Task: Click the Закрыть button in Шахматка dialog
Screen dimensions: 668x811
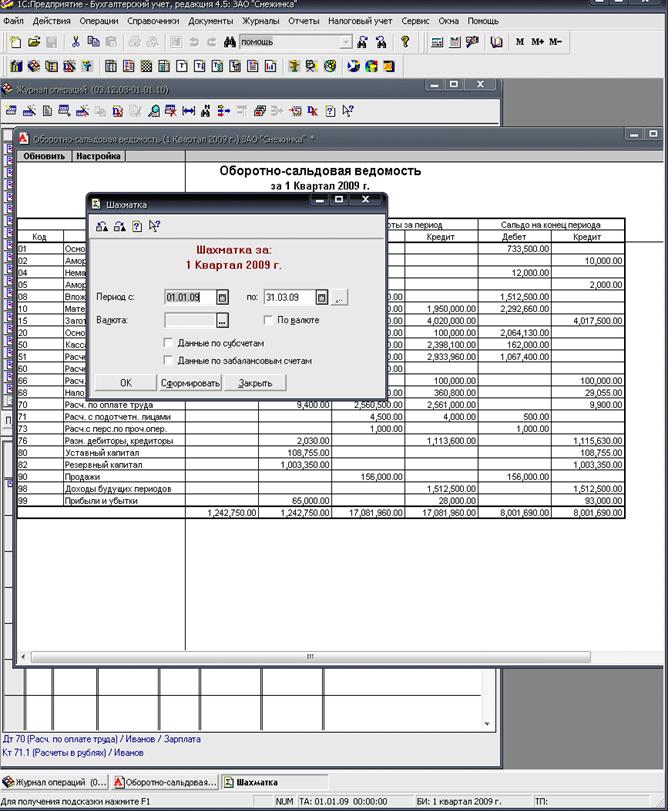Action: (255, 383)
